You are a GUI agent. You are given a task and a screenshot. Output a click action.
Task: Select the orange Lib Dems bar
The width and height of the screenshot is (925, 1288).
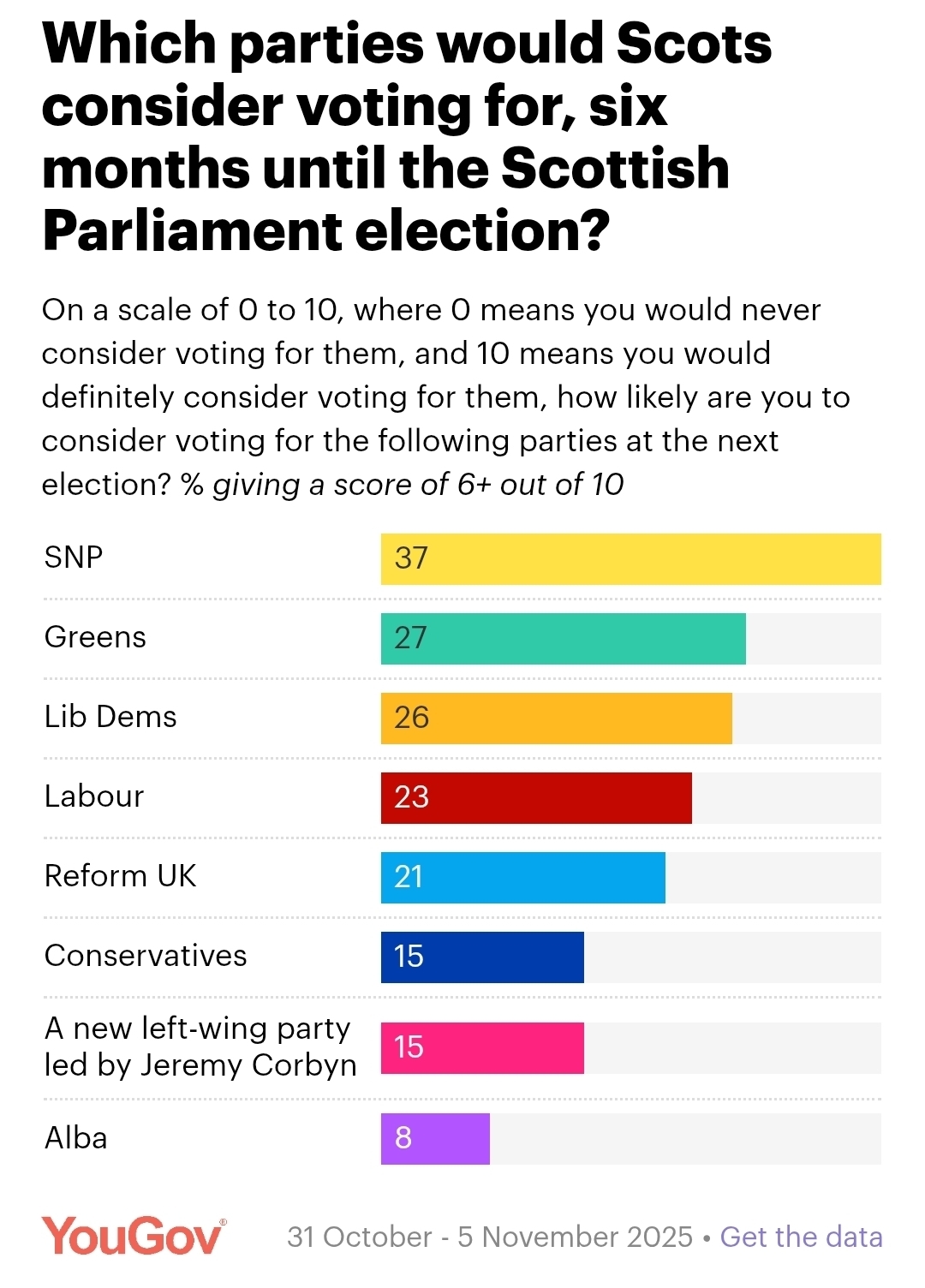pos(556,718)
